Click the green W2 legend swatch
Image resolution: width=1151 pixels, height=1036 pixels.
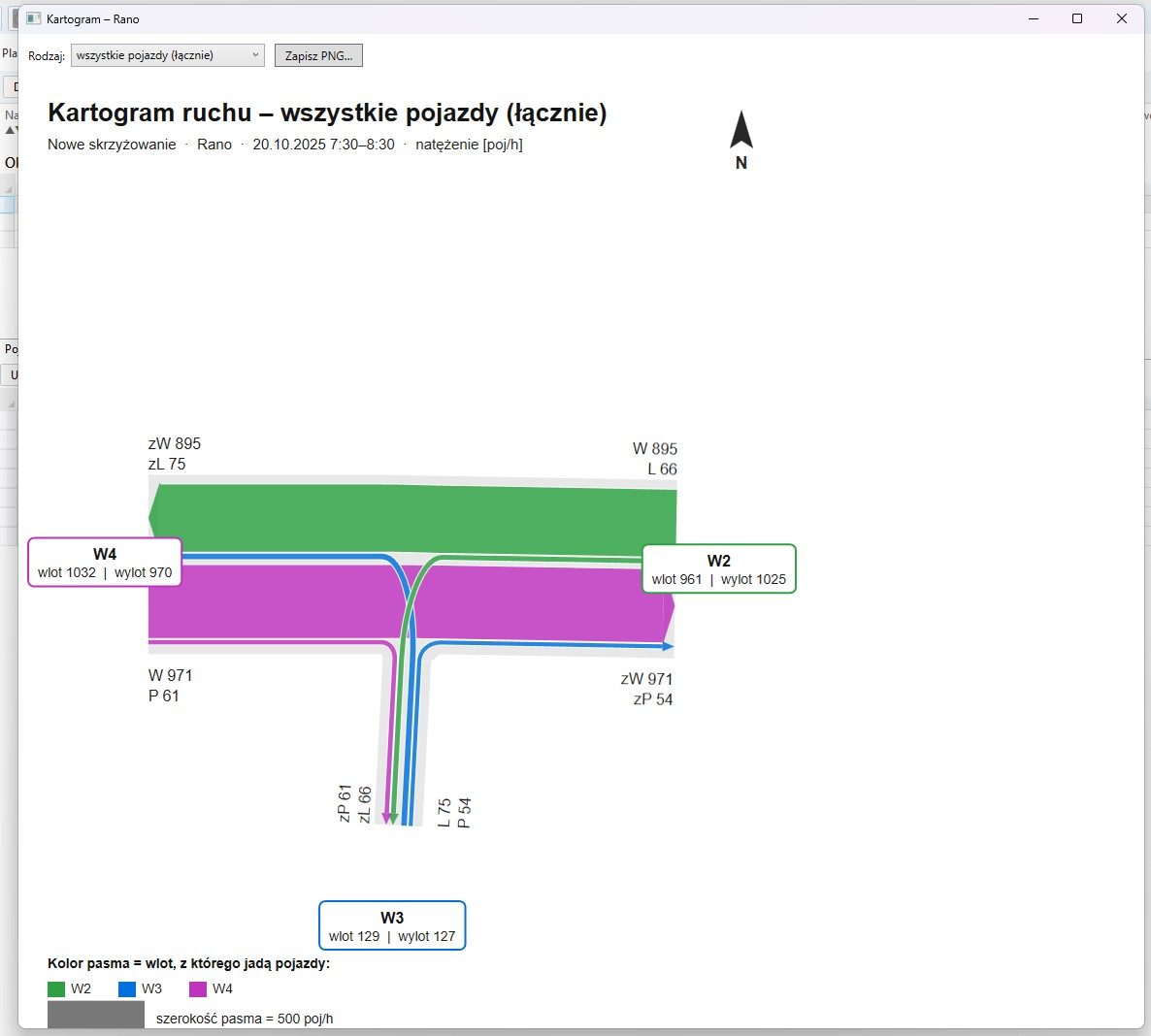pyautogui.click(x=56, y=989)
